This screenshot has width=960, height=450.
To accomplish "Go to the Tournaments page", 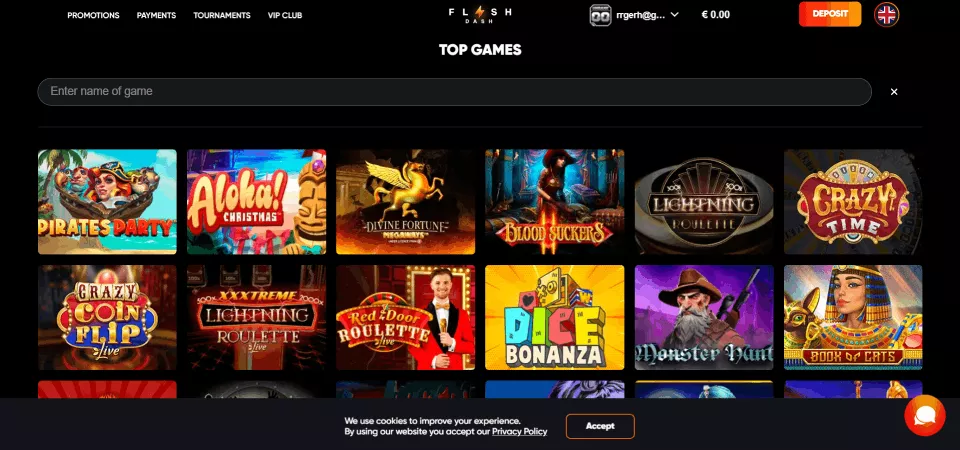I will pos(222,15).
